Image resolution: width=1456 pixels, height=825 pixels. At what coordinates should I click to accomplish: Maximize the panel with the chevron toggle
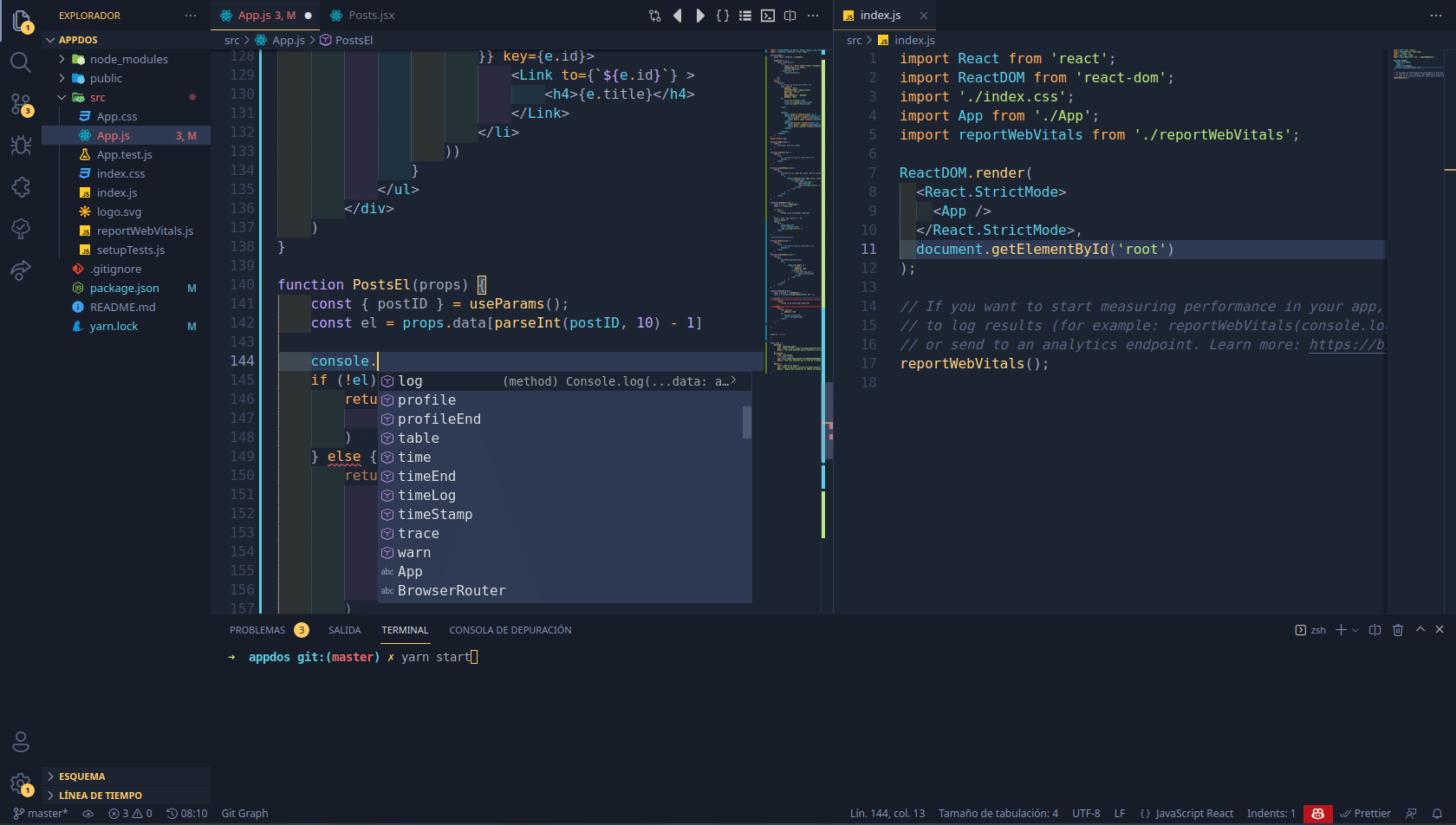click(1419, 630)
